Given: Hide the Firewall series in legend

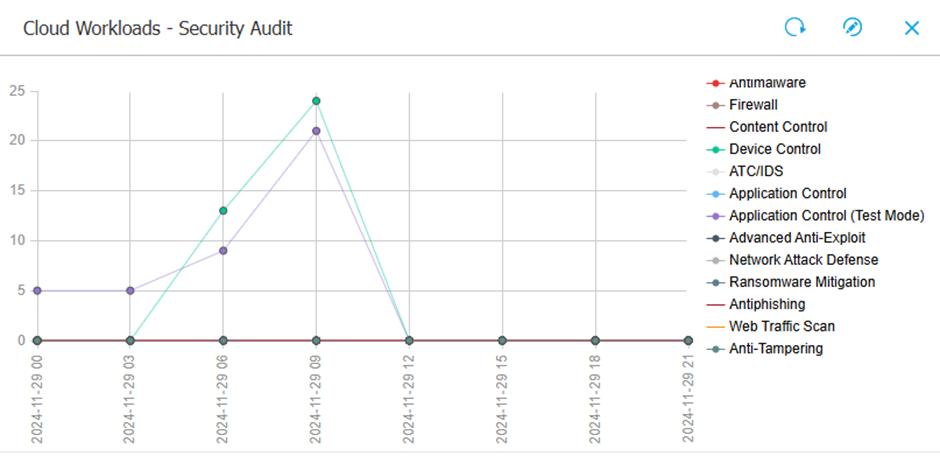Looking at the screenshot, I should pos(753,105).
